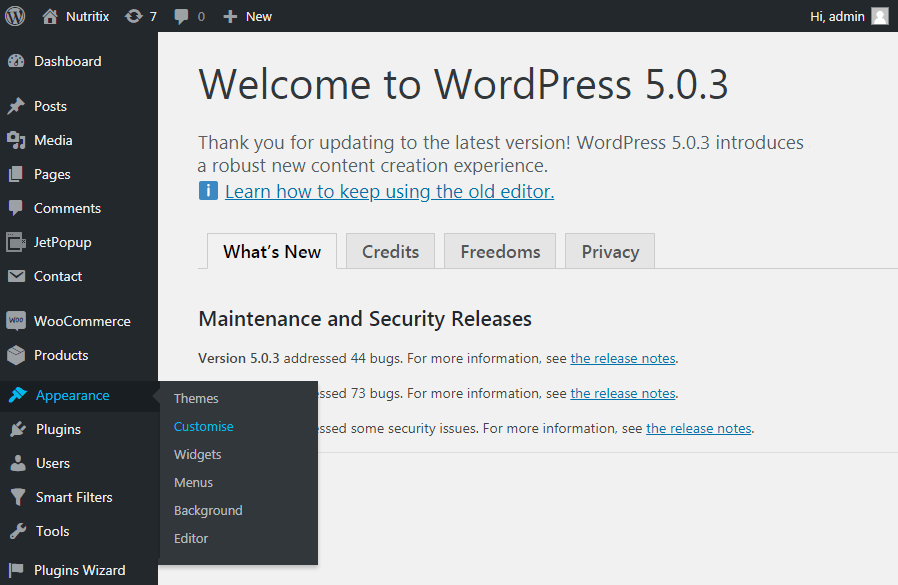Click the Appearance paintbrush icon
Viewport: 898px width, 585px height.
pyautogui.click(x=18, y=395)
